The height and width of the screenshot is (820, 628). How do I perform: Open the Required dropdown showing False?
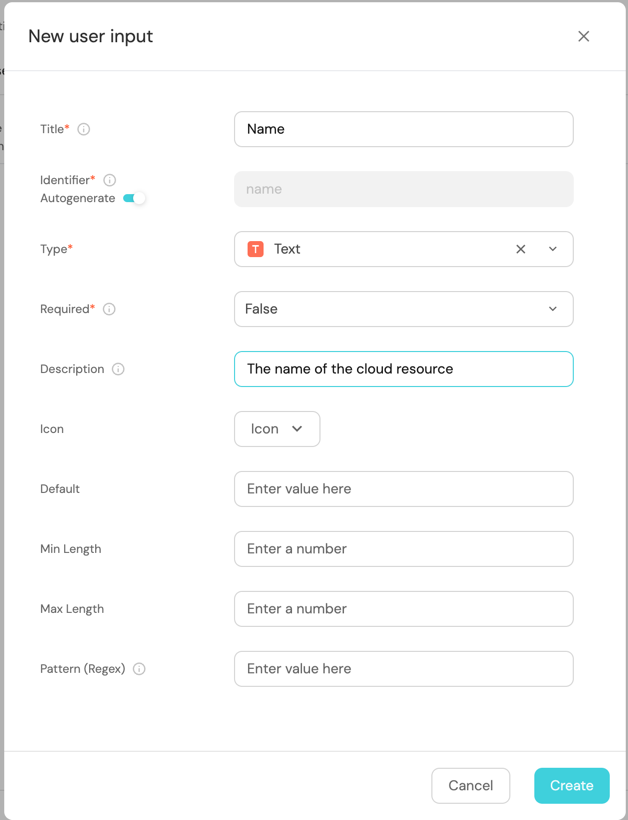(x=403, y=309)
